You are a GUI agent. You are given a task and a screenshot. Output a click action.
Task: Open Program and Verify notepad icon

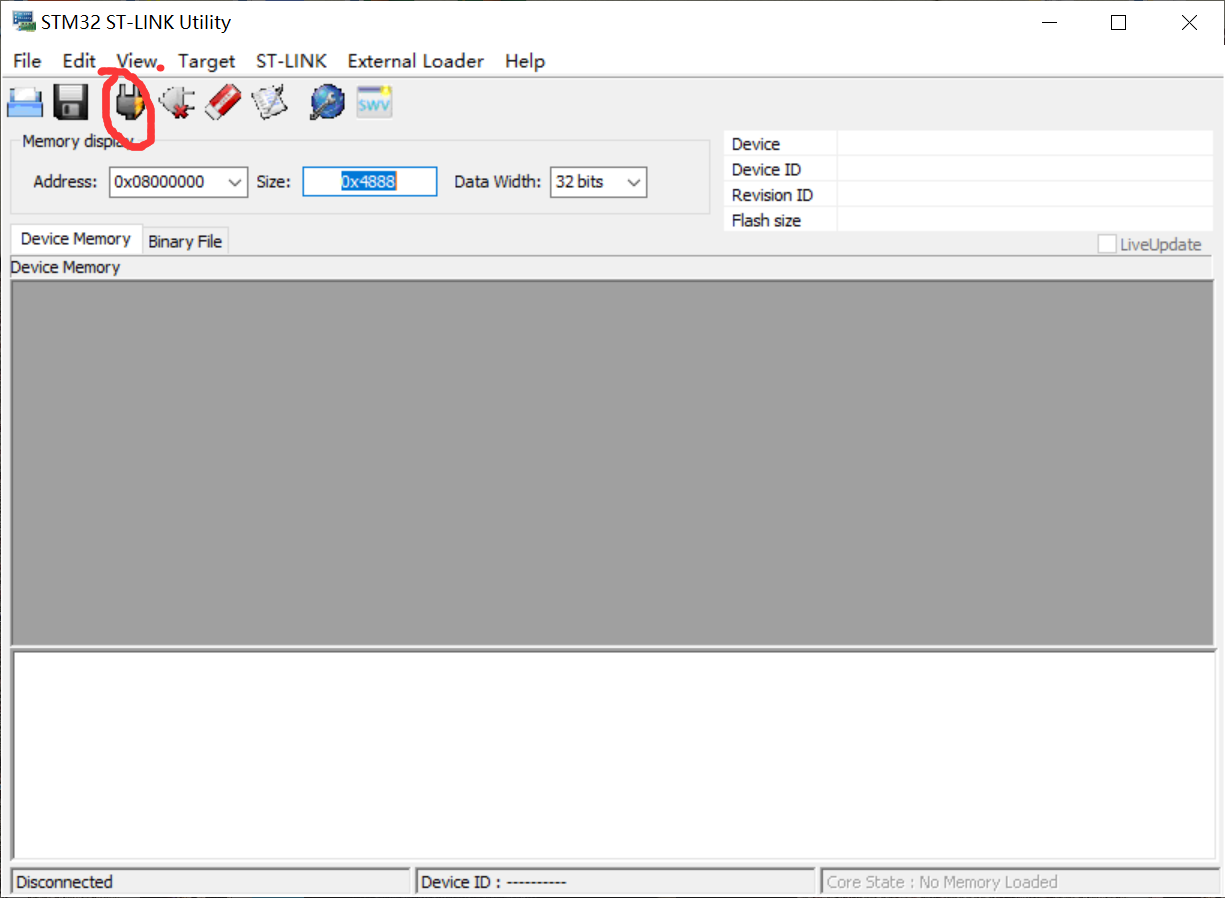click(270, 102)
